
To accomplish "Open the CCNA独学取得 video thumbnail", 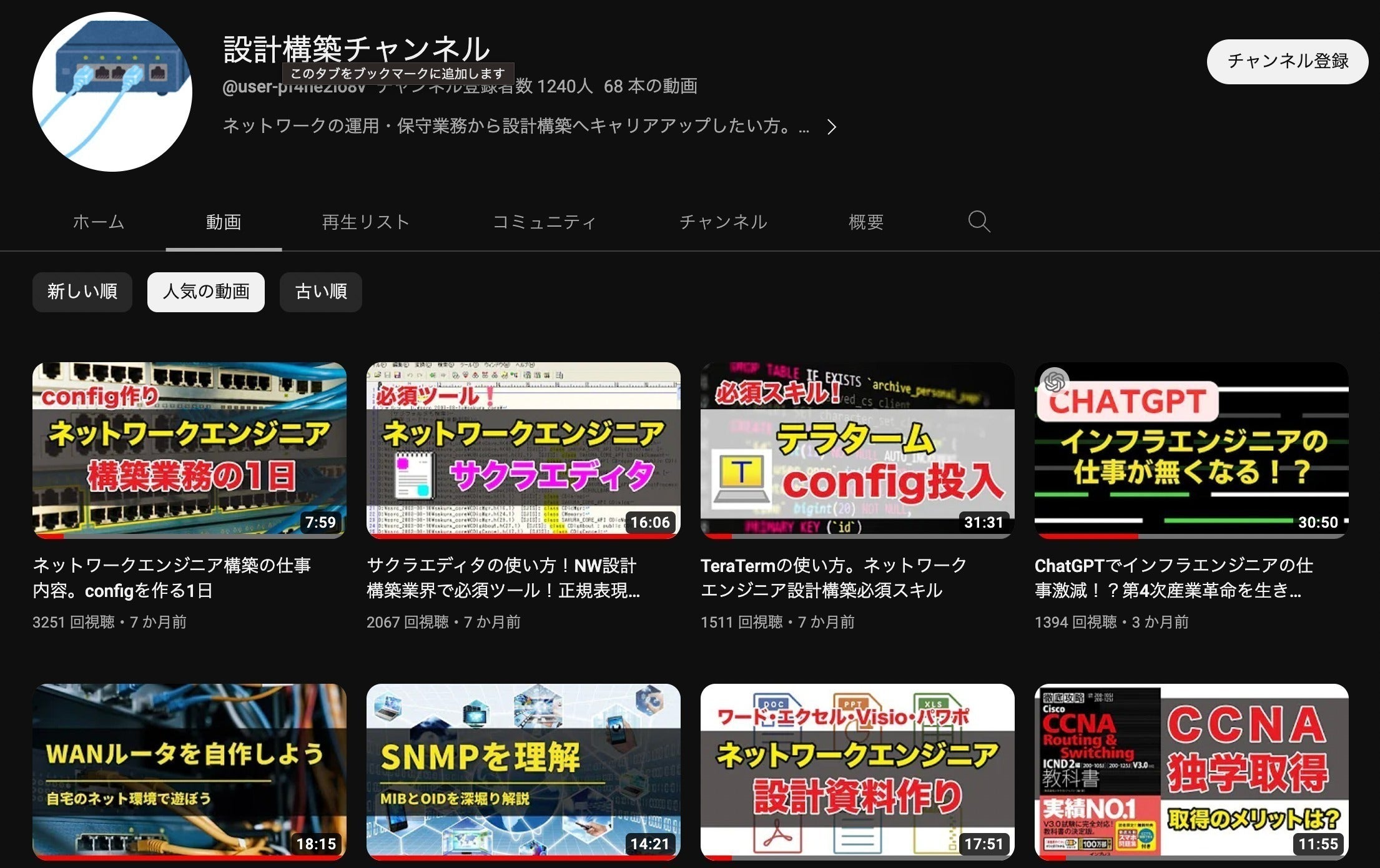I will 1191,771.
